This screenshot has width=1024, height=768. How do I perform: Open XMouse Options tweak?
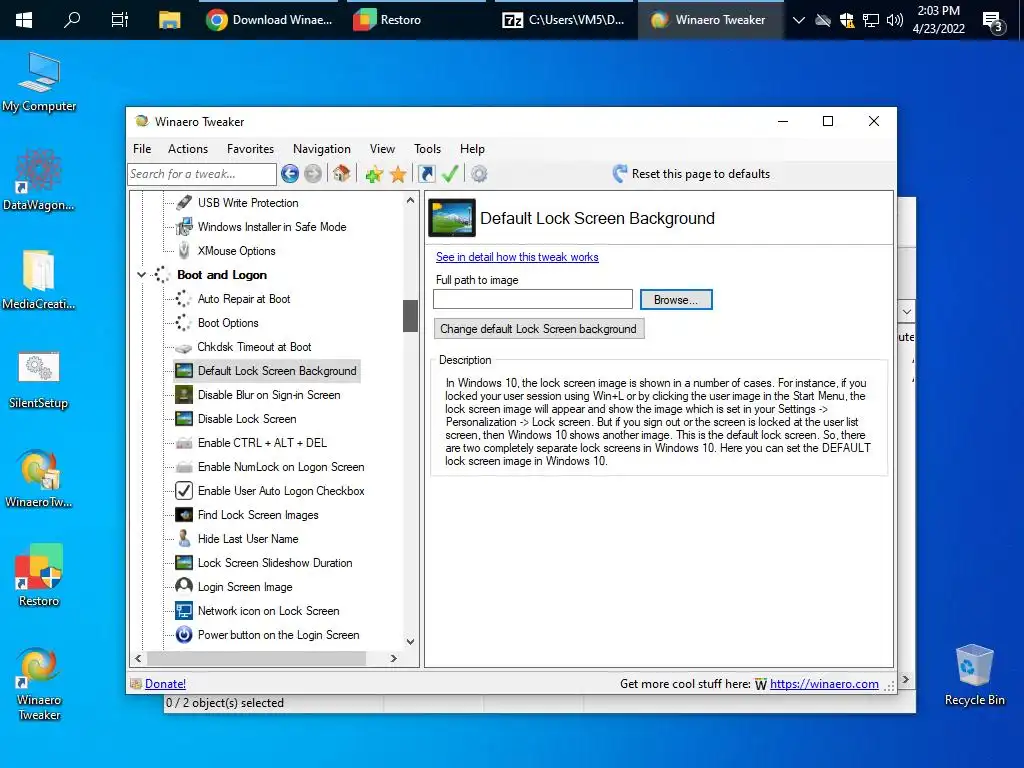(x=236, y=251)
